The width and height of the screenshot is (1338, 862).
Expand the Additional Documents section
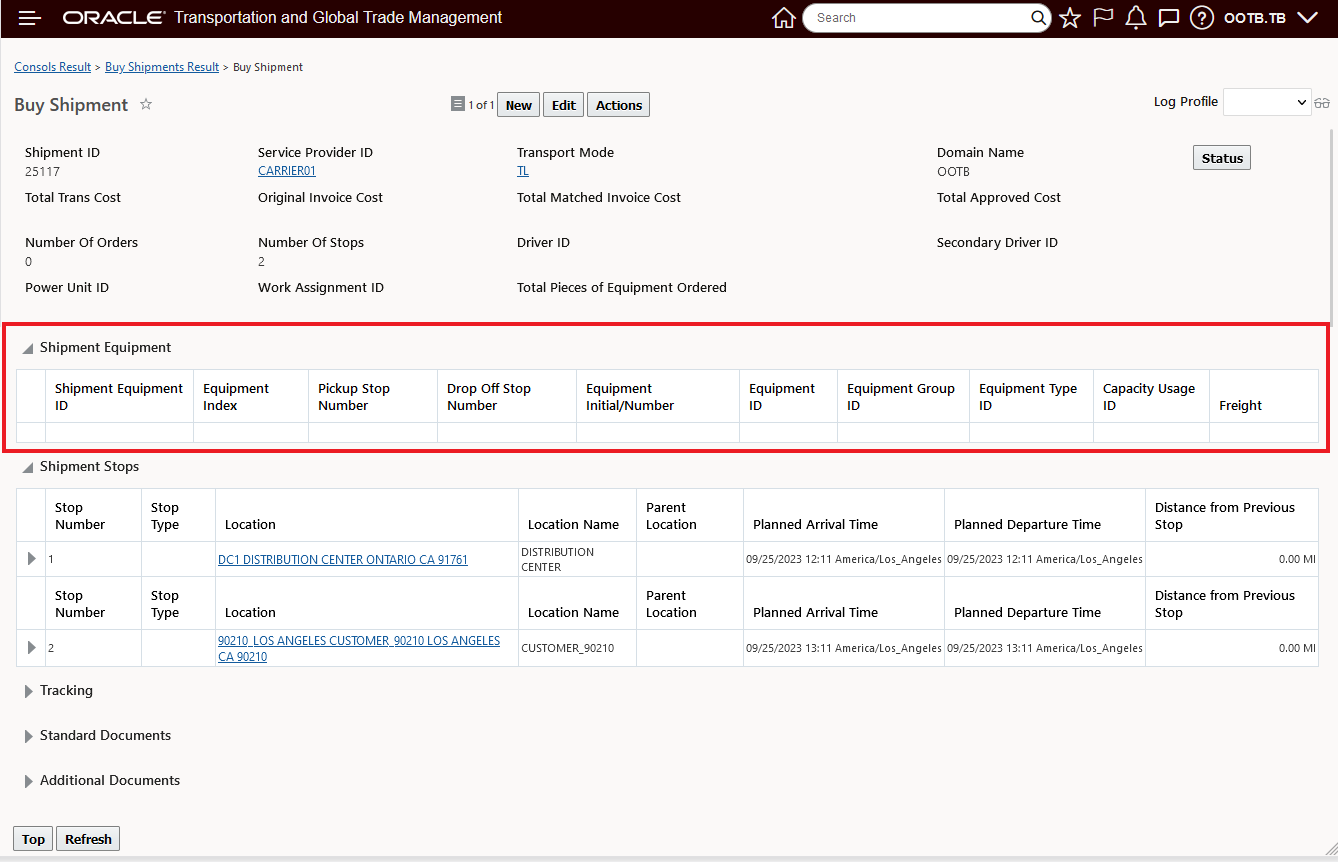tap(28, 781)
